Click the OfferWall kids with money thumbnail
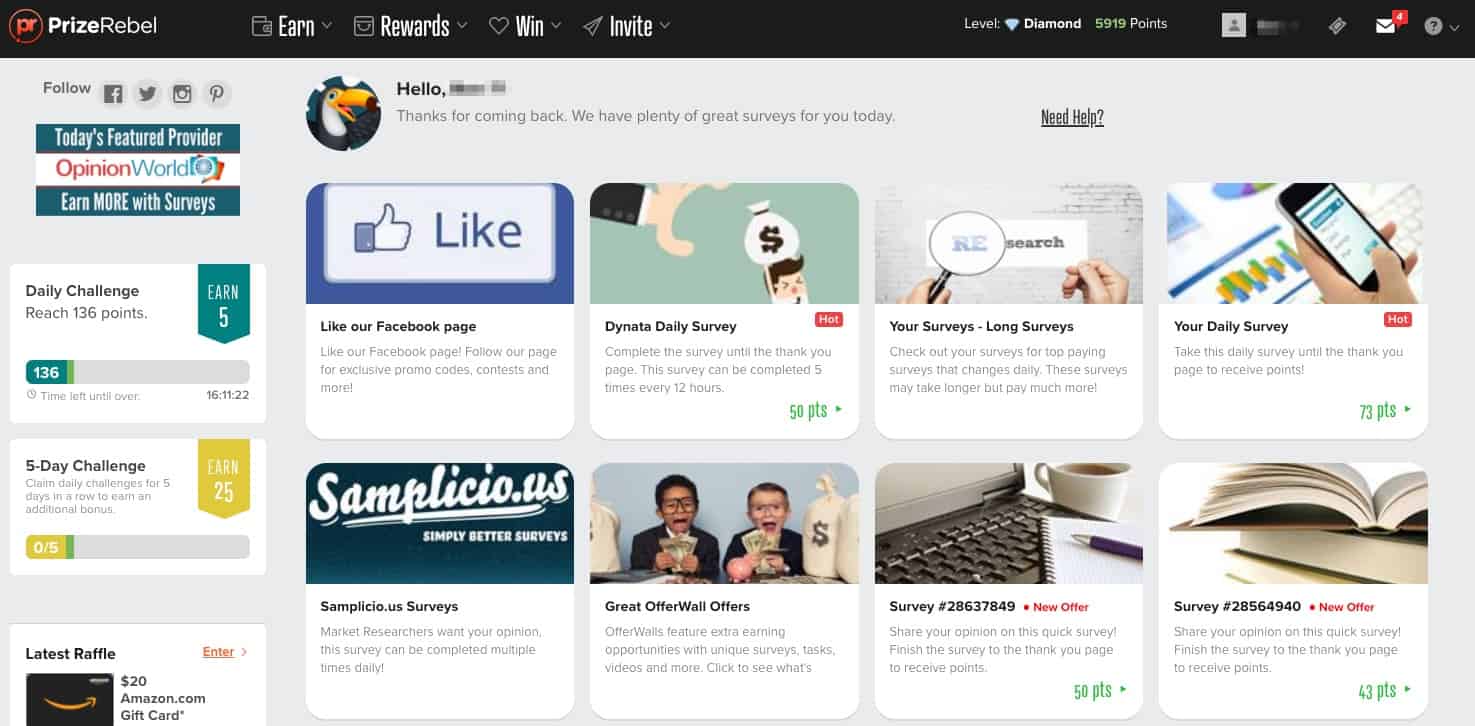The image size is (1475, 726). (724, 523)
